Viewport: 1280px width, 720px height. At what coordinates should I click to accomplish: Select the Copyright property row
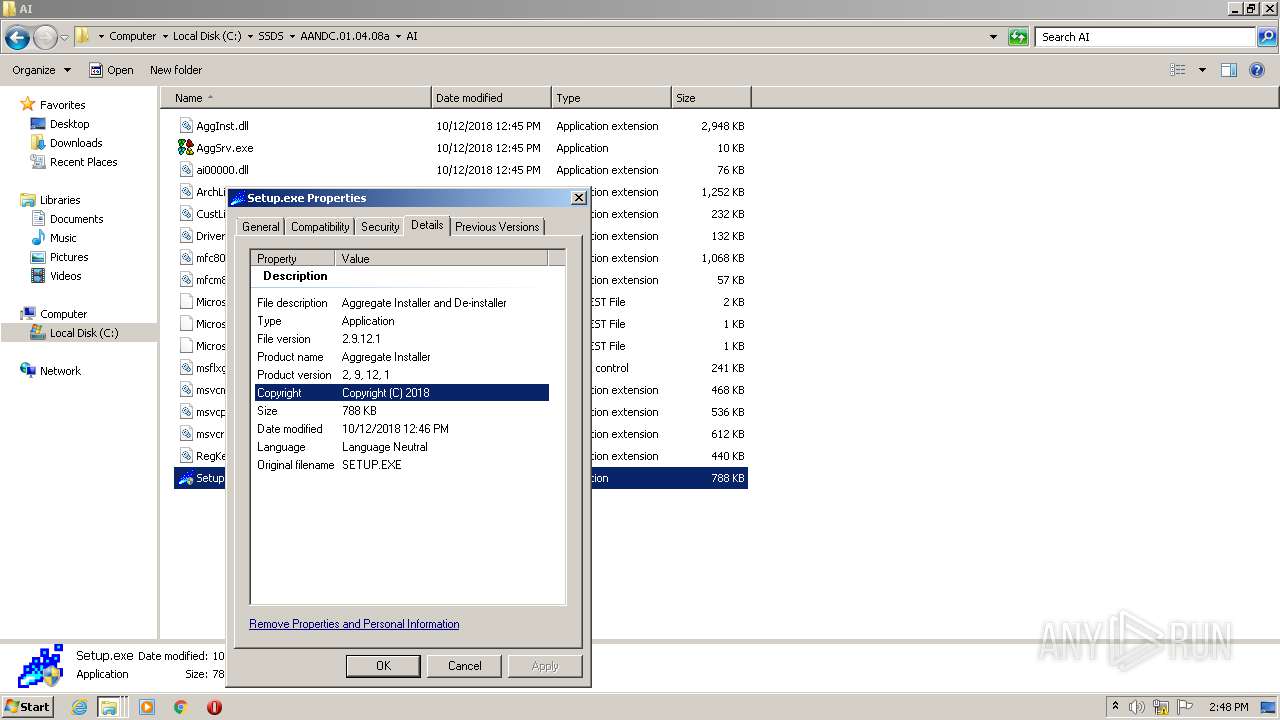(x=402, y=393)
